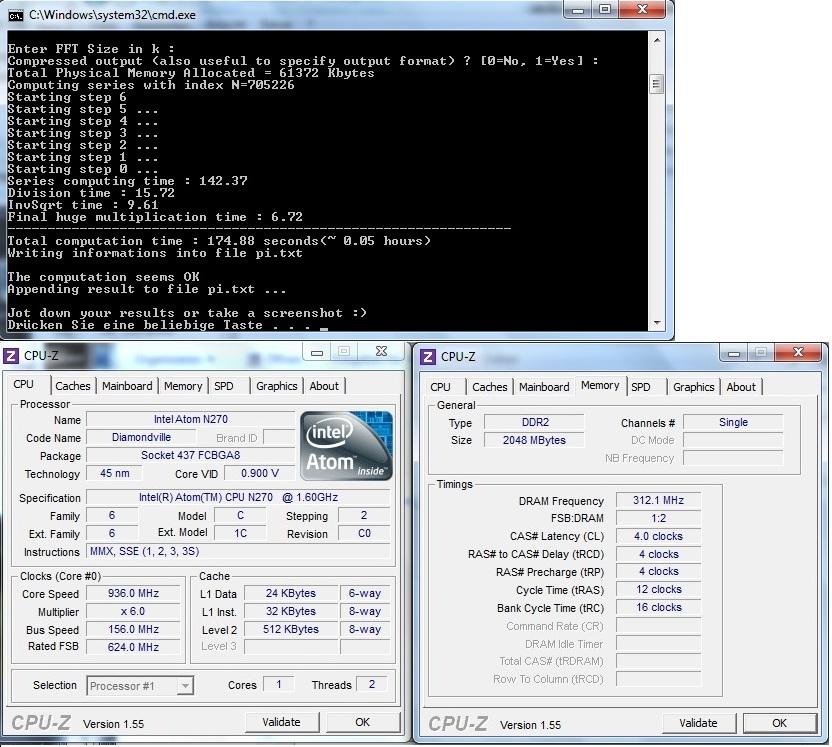Click the Cores value 1

tap(279, 684)
